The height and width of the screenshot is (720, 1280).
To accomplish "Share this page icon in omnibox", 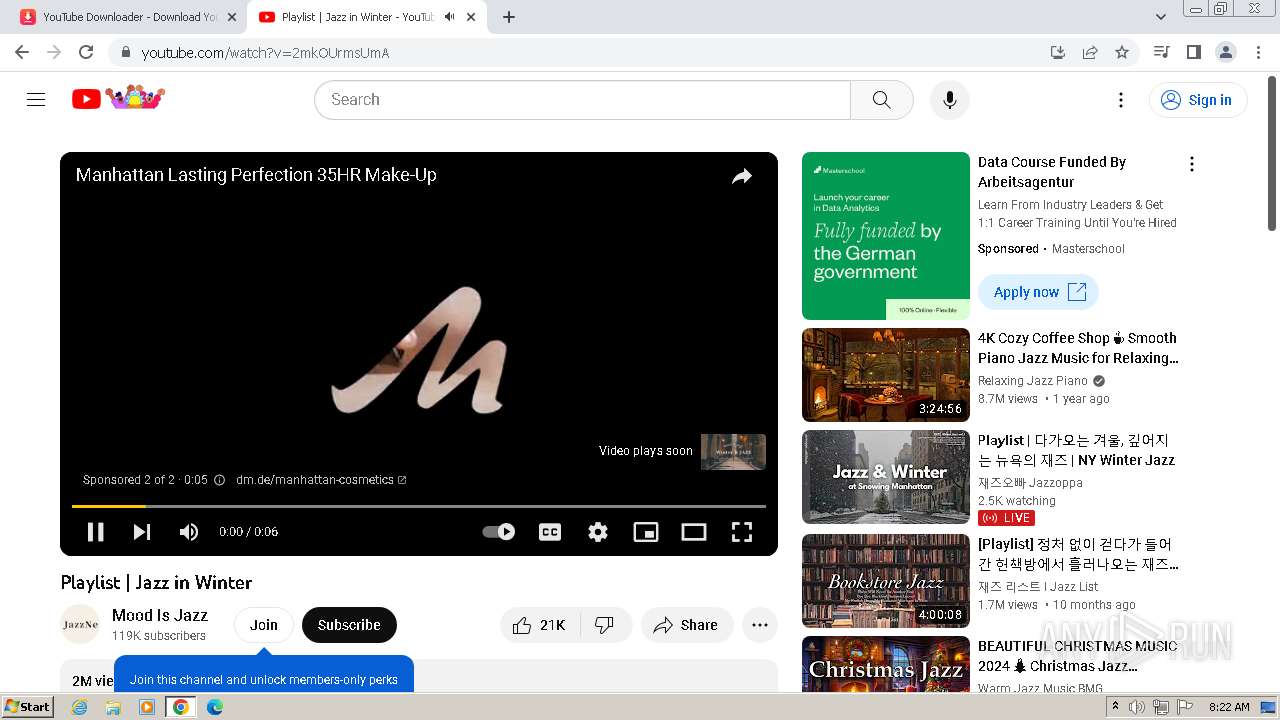I will [1090, 52].
